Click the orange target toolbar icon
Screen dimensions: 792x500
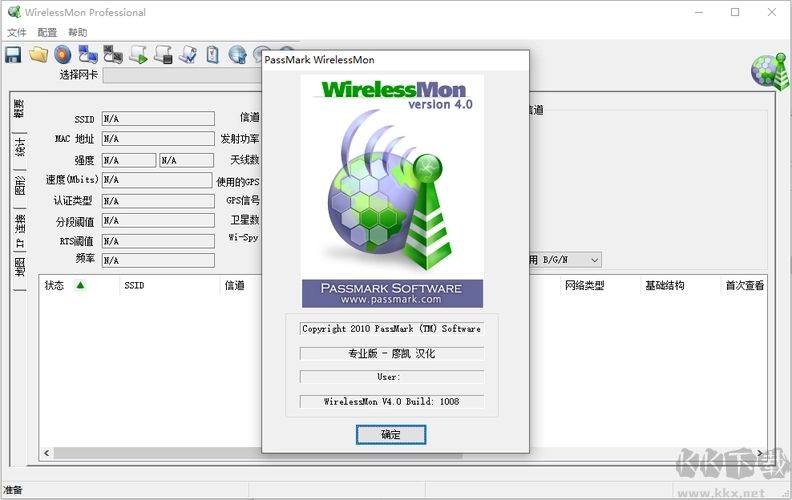point(63,55)
